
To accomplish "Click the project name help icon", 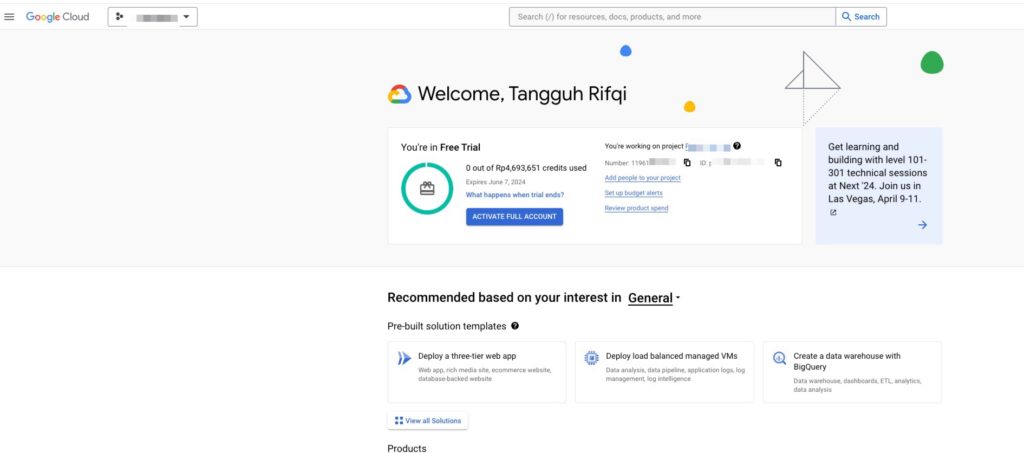I will (737, 146).
